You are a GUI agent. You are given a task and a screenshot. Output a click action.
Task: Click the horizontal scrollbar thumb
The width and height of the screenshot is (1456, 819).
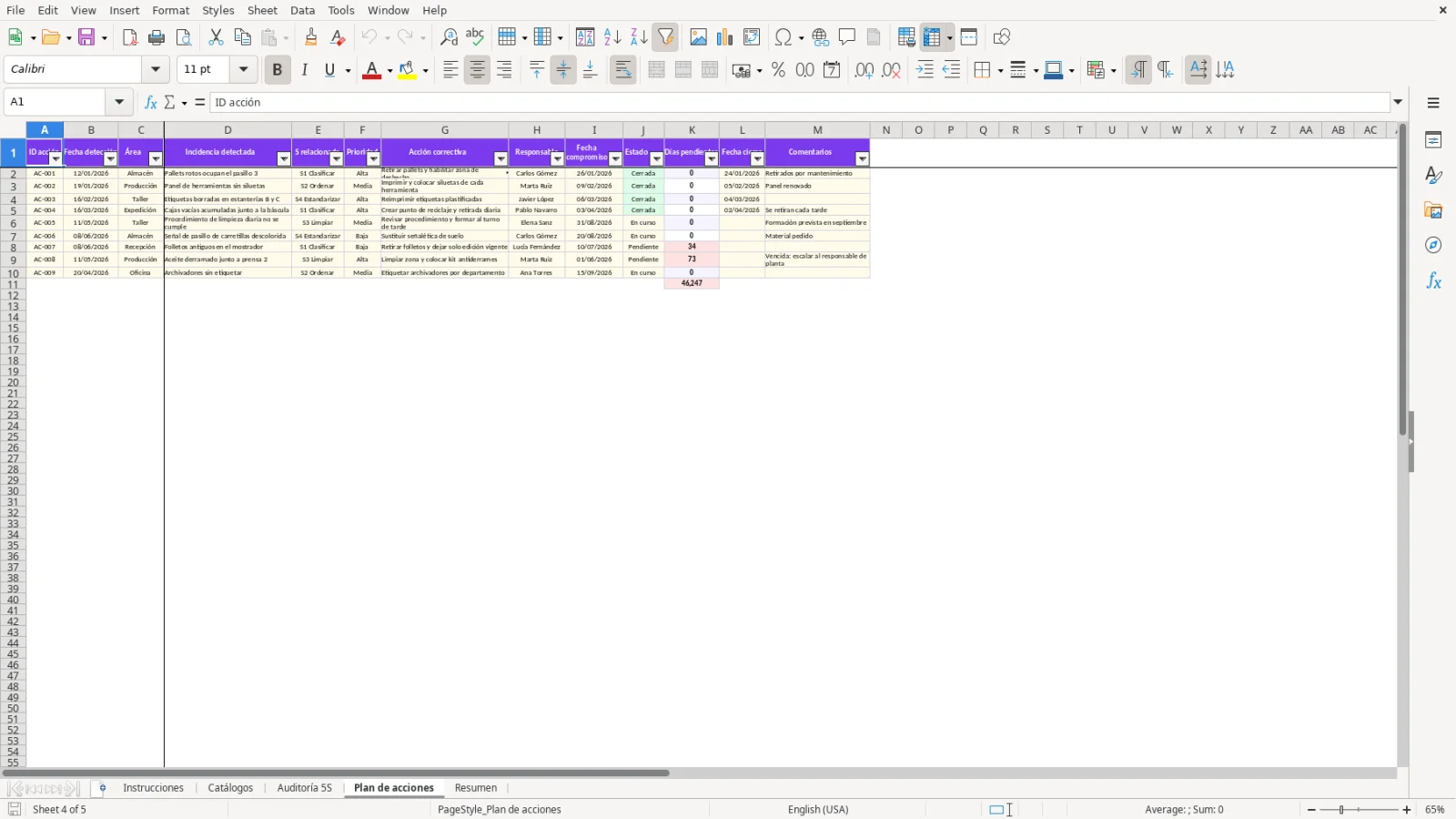tap(337, 773)
